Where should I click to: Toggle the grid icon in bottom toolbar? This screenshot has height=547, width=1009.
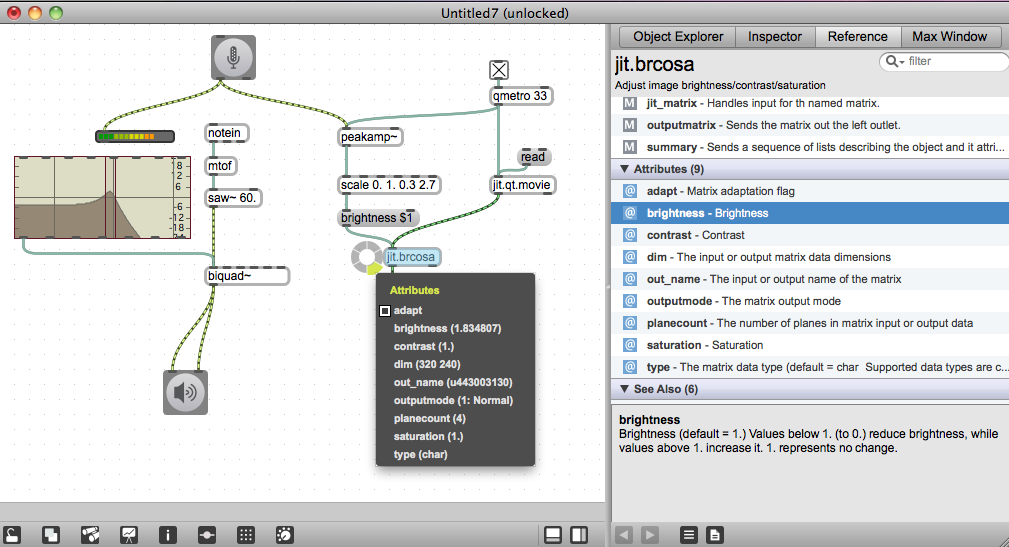246,535
